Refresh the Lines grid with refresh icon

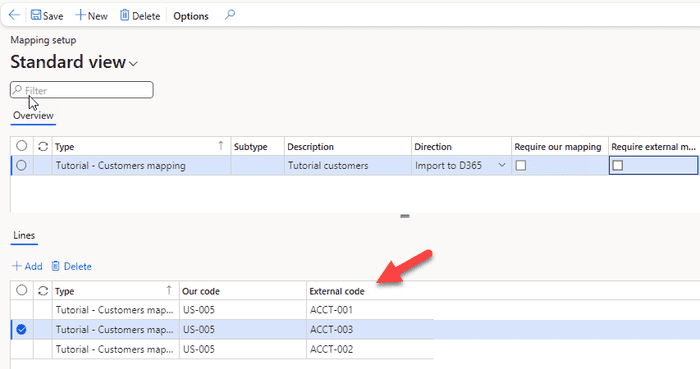pos(43,291)
